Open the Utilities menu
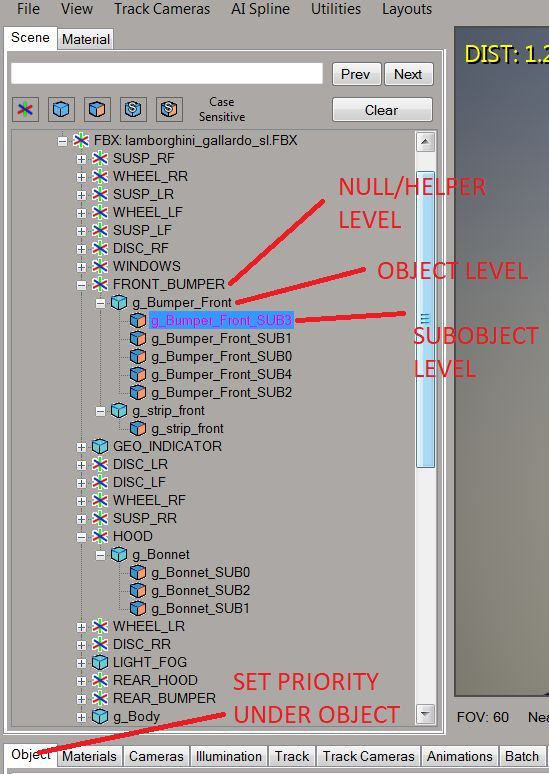The height and width of the screenshot is (774, 549). pyautogui.click(x=336, y=9)
